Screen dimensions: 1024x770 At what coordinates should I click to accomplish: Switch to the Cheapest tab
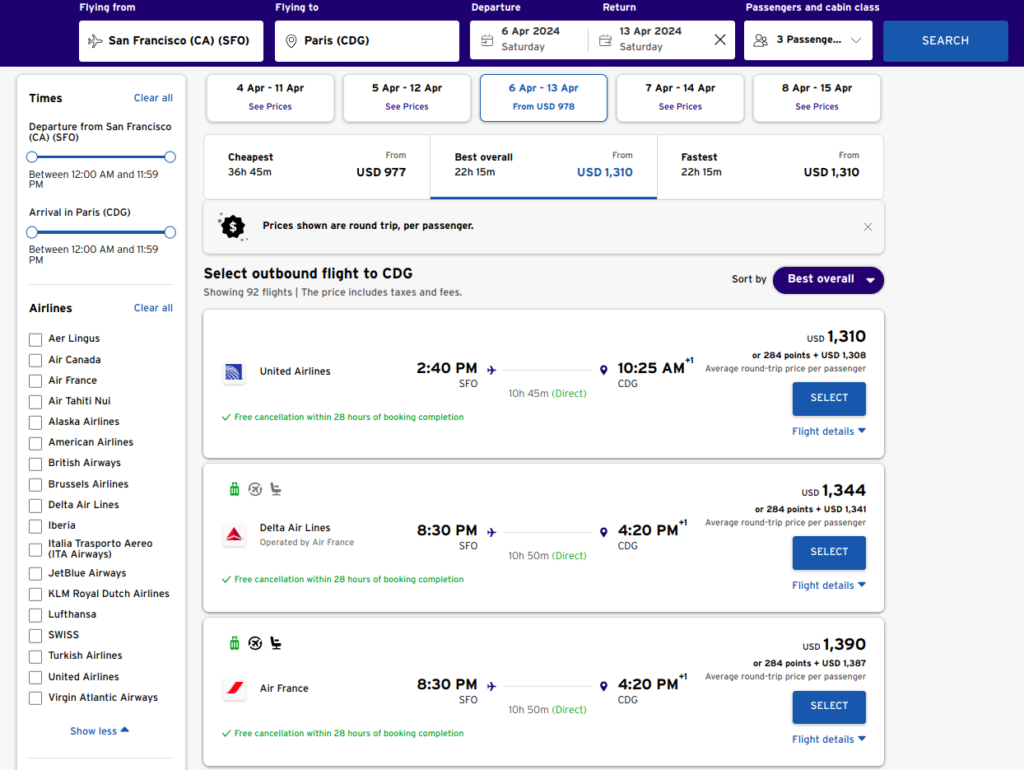[316, 166]
